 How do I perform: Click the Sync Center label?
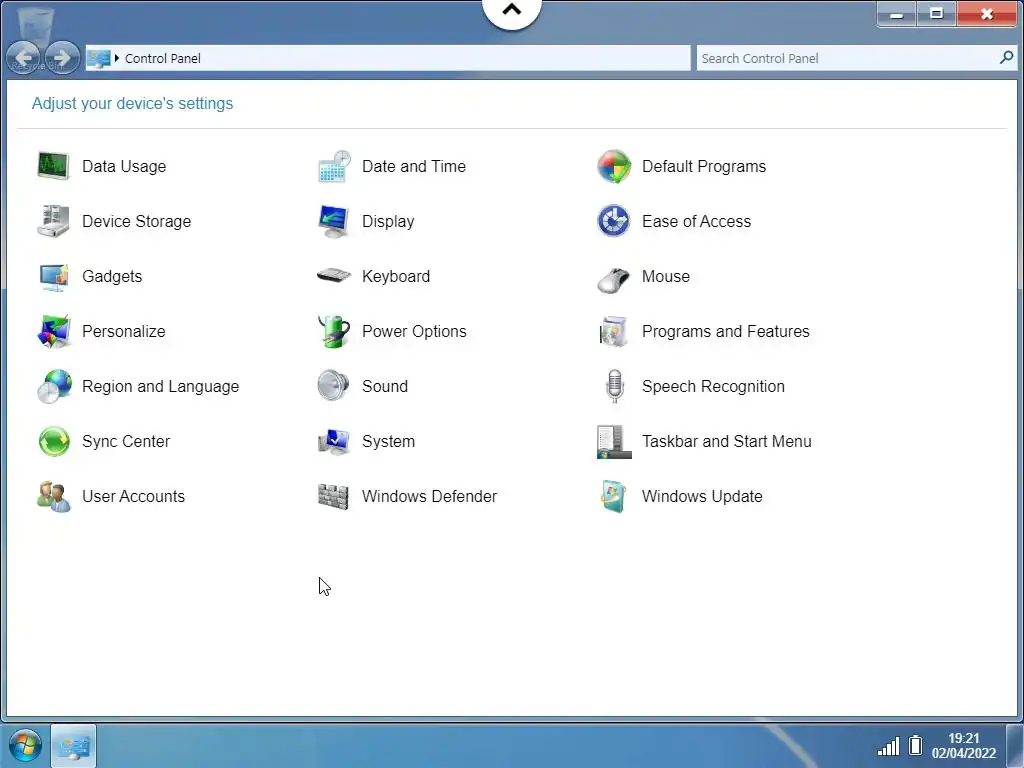coord(126,441)
